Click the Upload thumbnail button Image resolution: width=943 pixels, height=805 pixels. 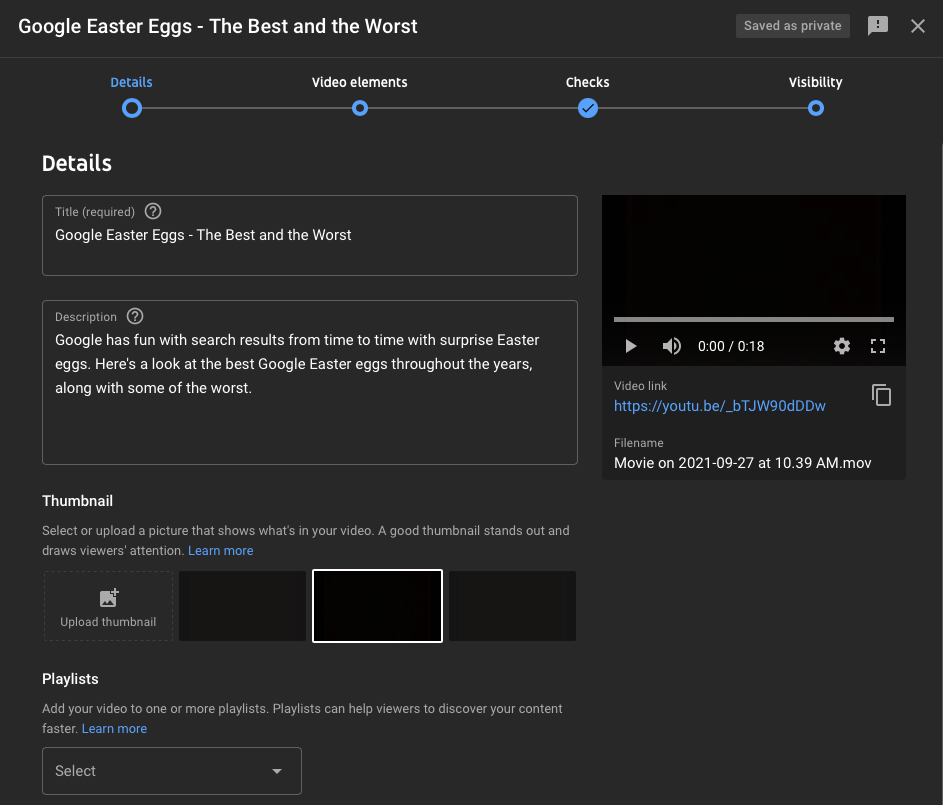[108, 606]
